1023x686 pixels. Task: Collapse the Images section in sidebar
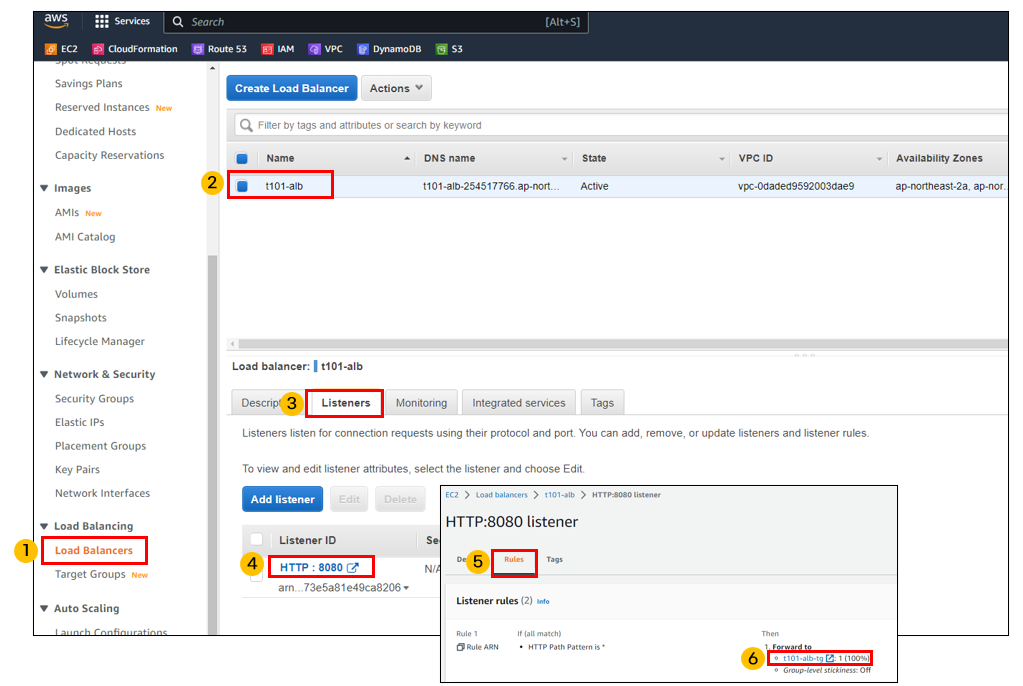[x=44, y=188]
